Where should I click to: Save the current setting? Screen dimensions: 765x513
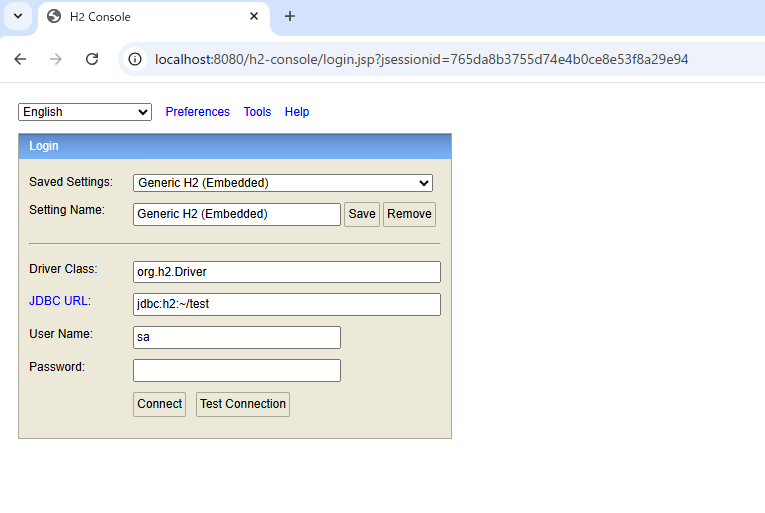362,214
